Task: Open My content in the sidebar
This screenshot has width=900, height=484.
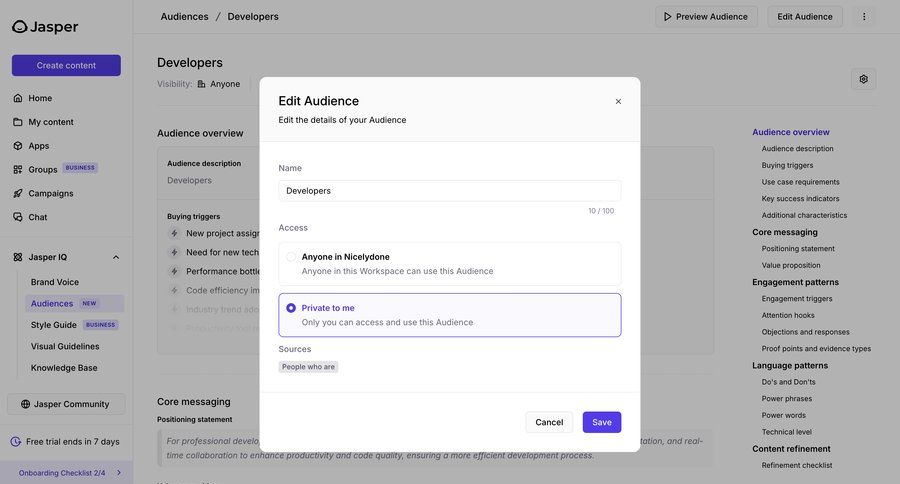Action: pyautogui.click(x=51, y=122)
